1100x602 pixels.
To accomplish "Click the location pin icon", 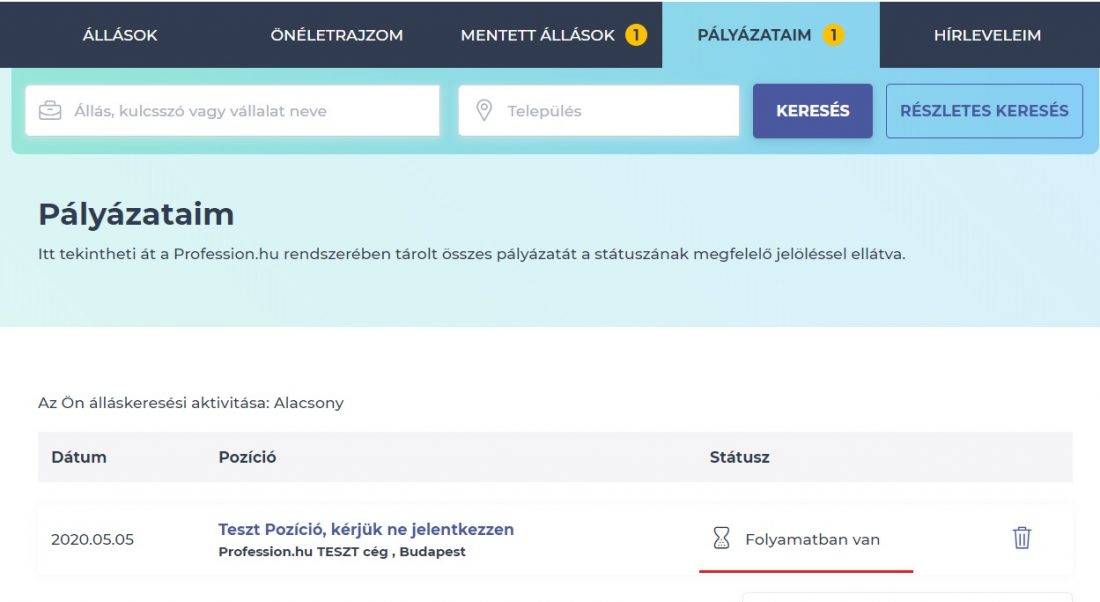I will [x=484, y=111].
